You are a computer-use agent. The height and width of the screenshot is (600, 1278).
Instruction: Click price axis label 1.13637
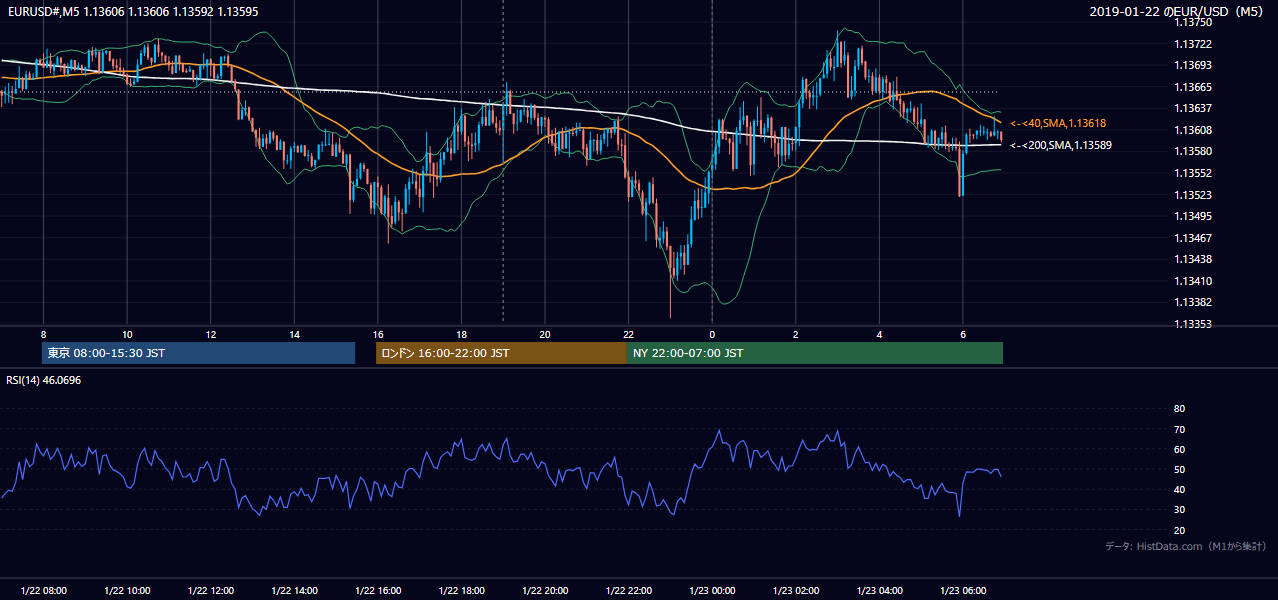(1193, 108)
